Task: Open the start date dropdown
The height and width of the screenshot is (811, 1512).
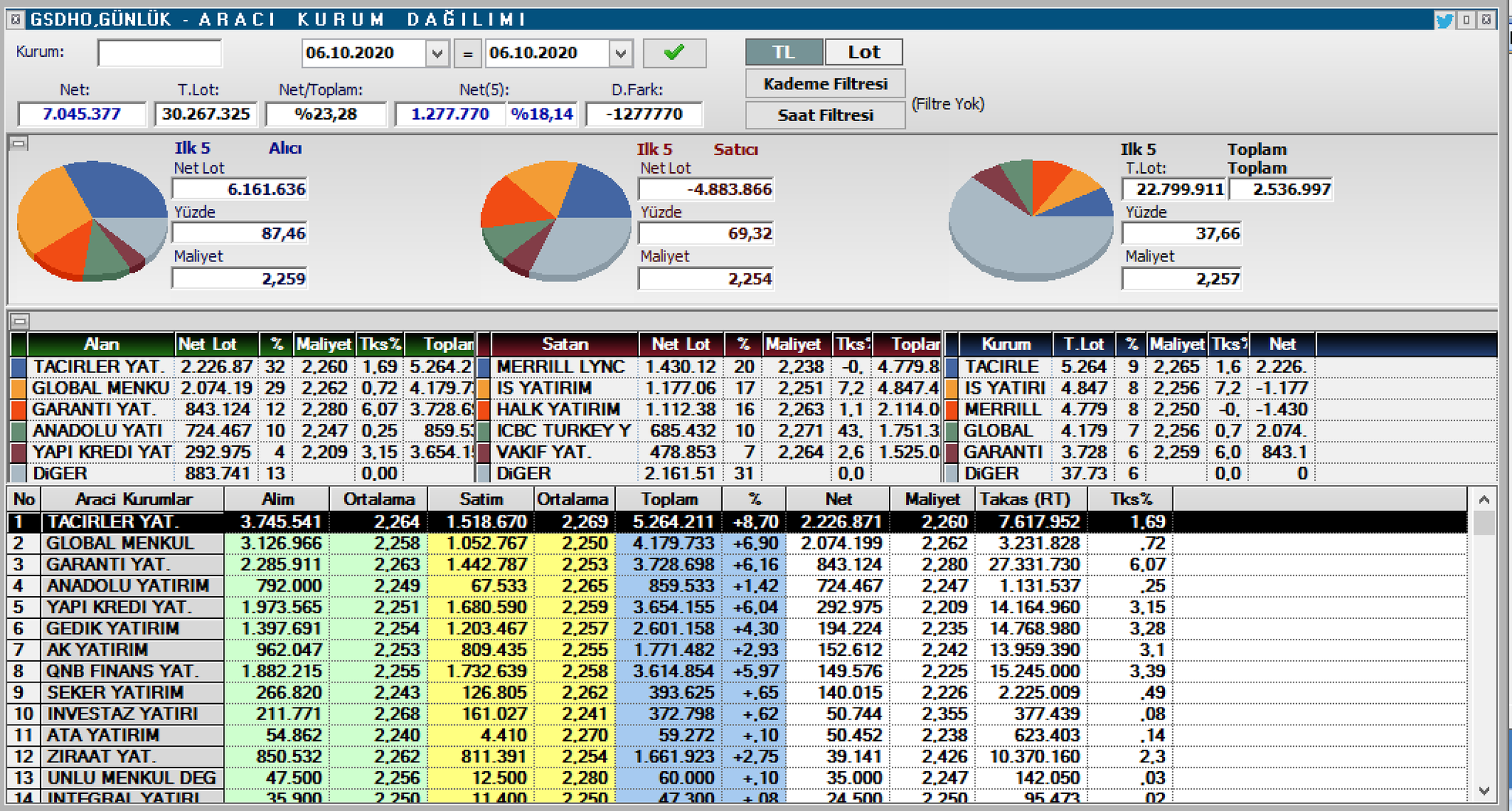Action: click(x=436, y=53)
